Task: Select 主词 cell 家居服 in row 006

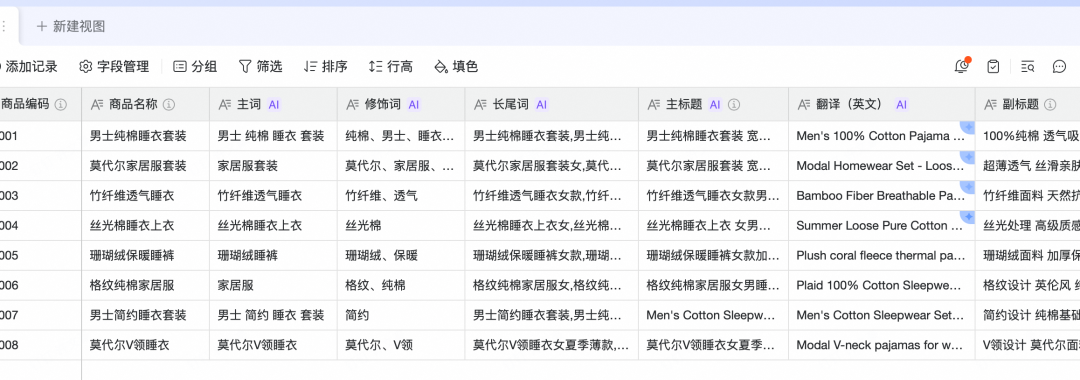Action: coord(273,286)
